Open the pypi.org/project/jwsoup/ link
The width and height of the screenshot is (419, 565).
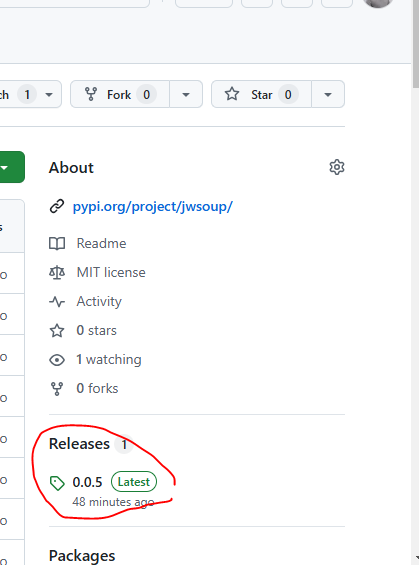[x=153, y=207]
